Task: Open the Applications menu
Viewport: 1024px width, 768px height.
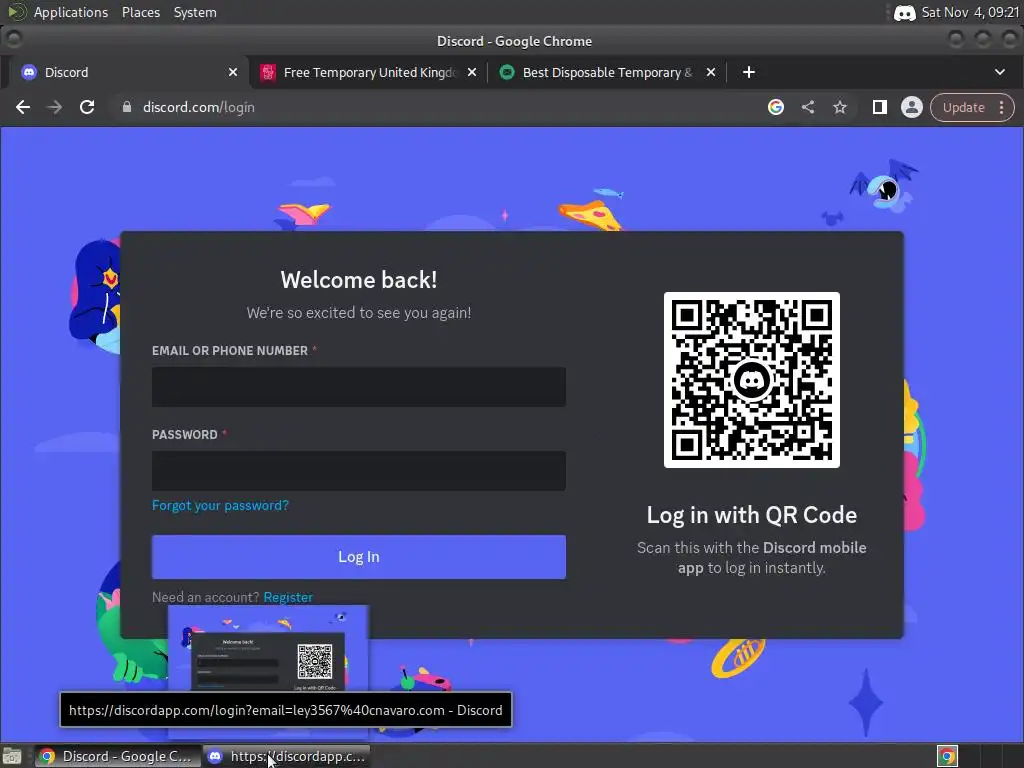Action: point(71,12)
